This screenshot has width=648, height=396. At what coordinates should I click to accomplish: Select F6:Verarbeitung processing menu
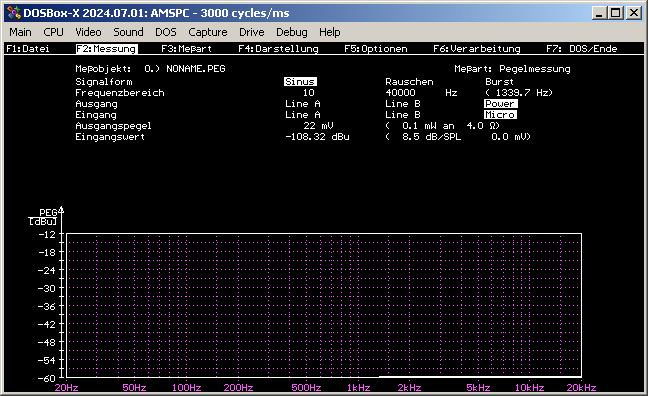pyautogui.click(x=476, y=49)
